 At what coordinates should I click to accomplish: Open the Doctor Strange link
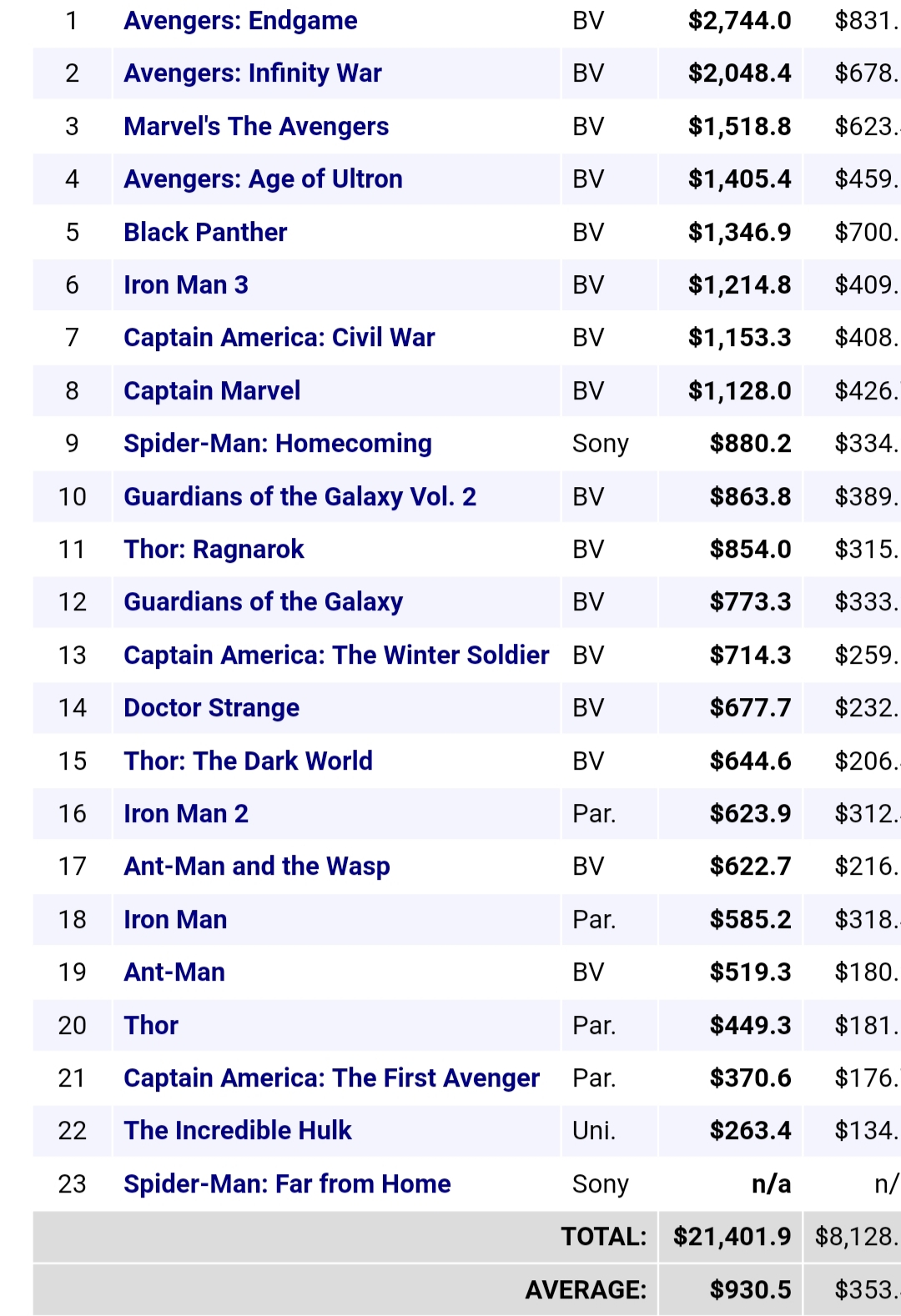point(211,708)
